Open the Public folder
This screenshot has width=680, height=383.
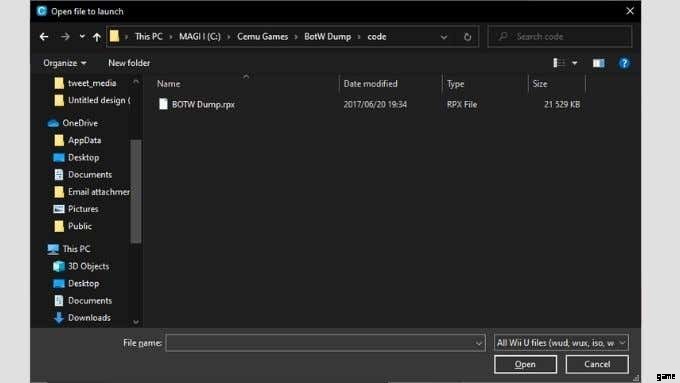coord(72,226)
